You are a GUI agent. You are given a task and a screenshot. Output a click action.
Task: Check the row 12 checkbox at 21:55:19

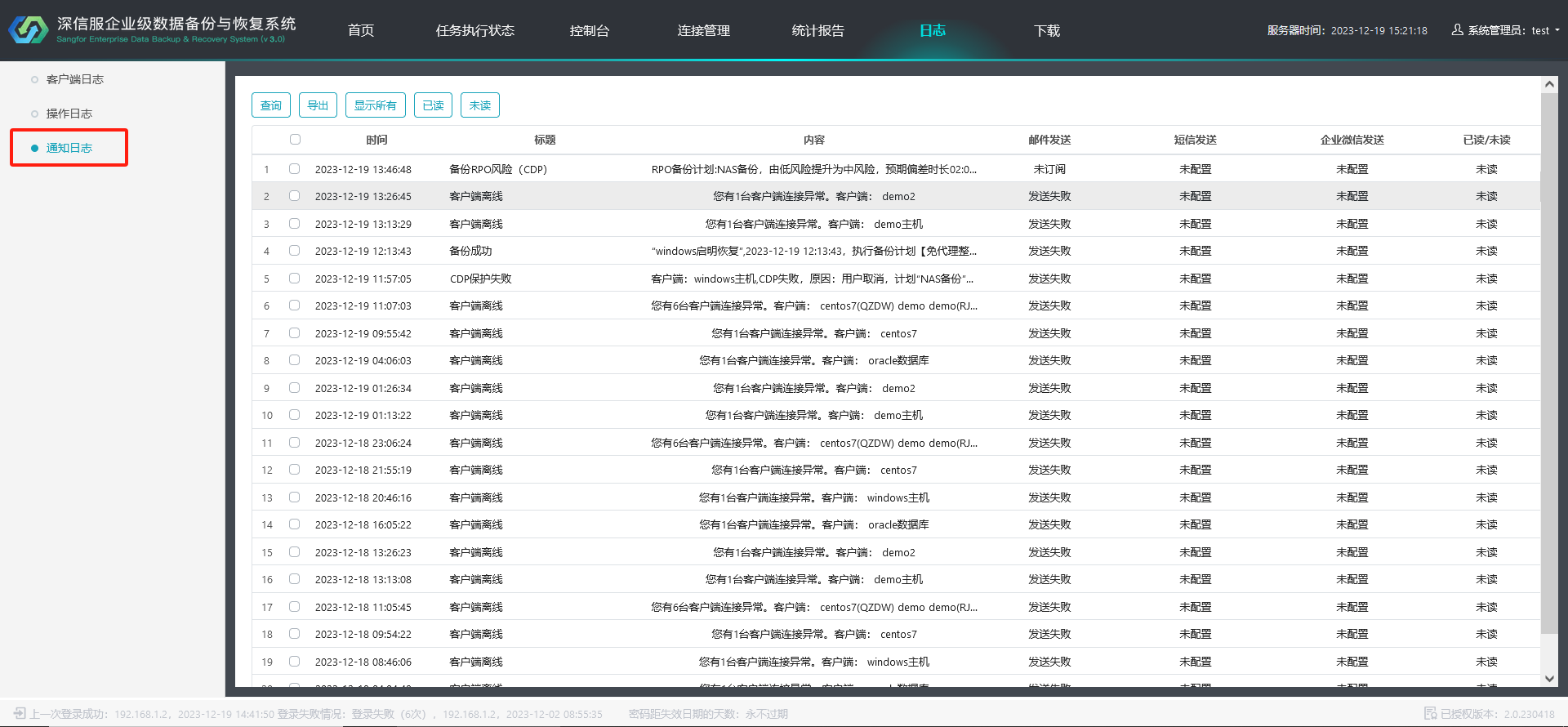[295, 470]
